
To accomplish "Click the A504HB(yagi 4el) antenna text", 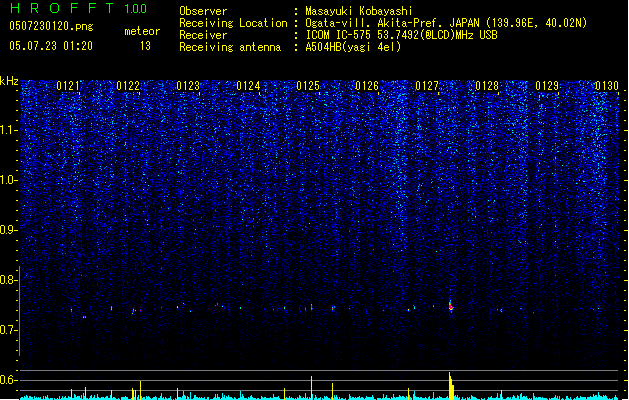I will coord(353,47).
